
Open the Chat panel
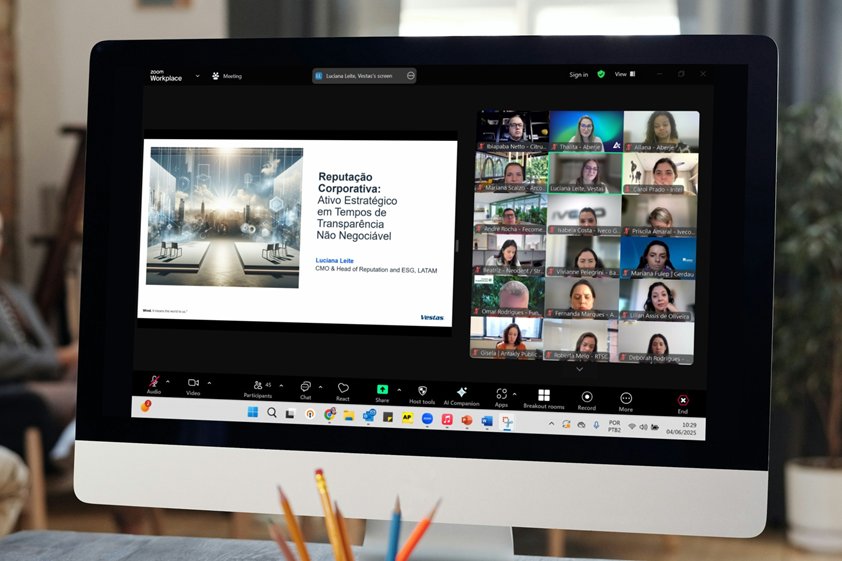tap(305, 388)
